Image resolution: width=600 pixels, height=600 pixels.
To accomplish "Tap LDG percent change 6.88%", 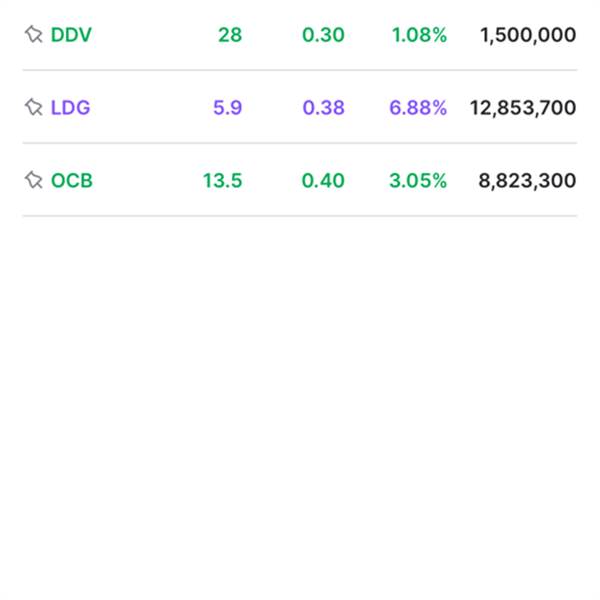I will tap(418, 108).
